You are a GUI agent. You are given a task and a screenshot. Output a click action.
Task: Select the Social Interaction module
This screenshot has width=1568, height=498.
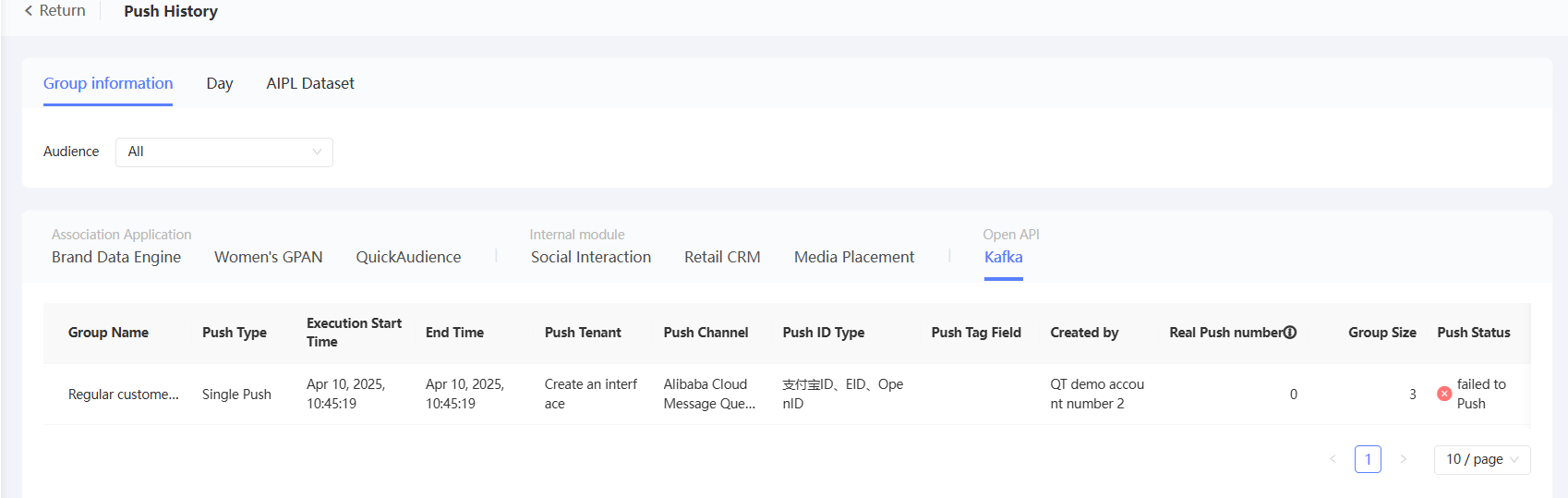[591, 257]
